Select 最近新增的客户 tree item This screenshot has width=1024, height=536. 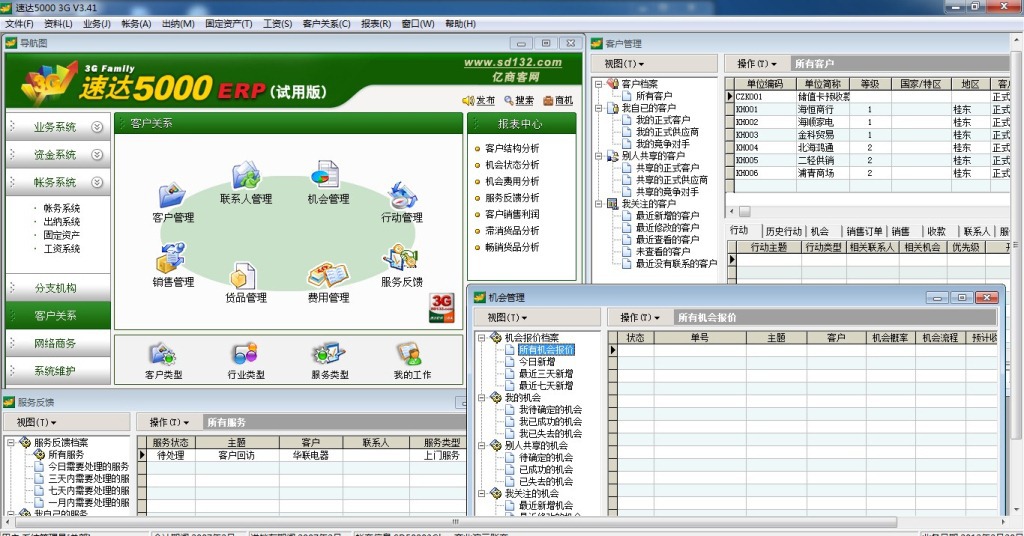click(x=667, y=215)
